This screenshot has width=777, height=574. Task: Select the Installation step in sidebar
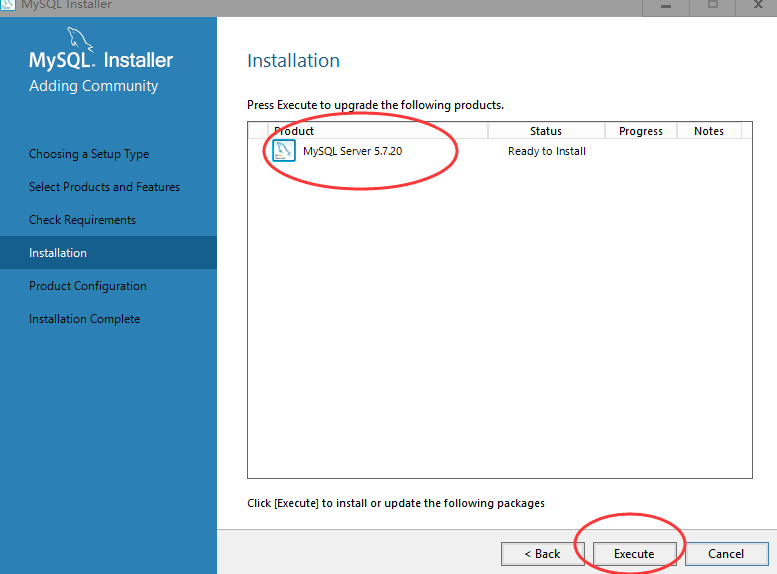[108, 253]
